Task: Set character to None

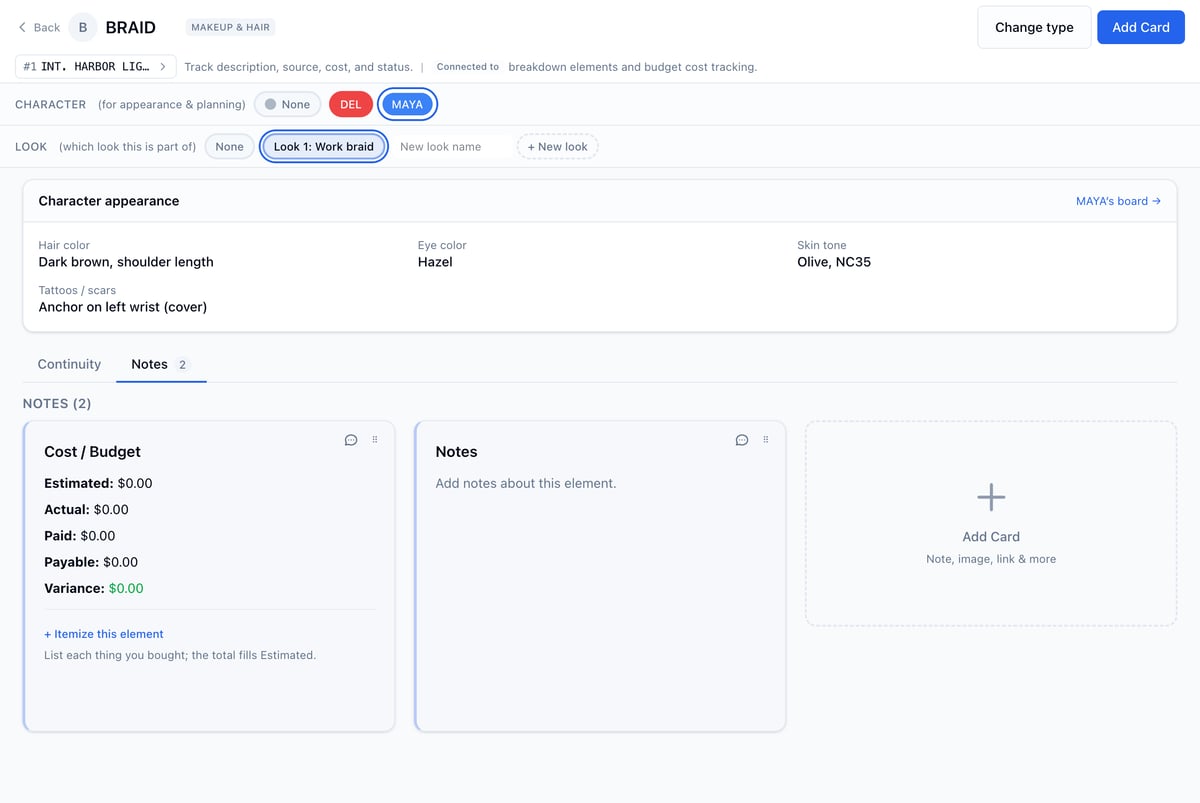Action: tap(287, 104)
